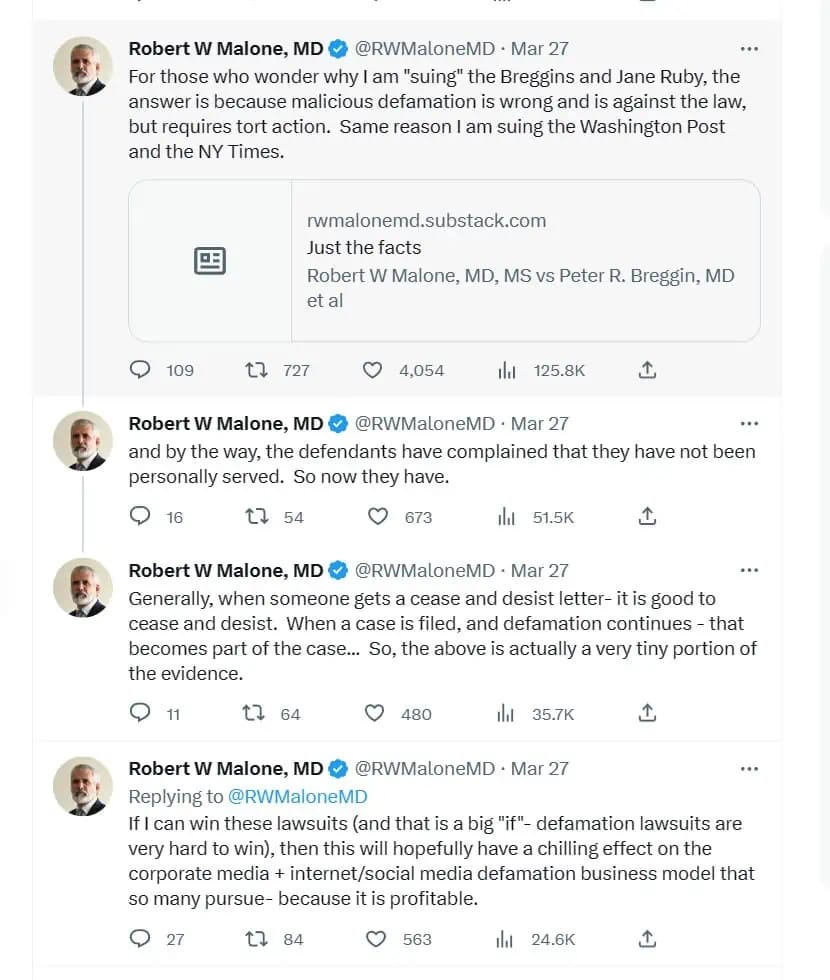Like the tweet with 563 likes
Screen dimensions: 830x980
[x=376, y=939]
